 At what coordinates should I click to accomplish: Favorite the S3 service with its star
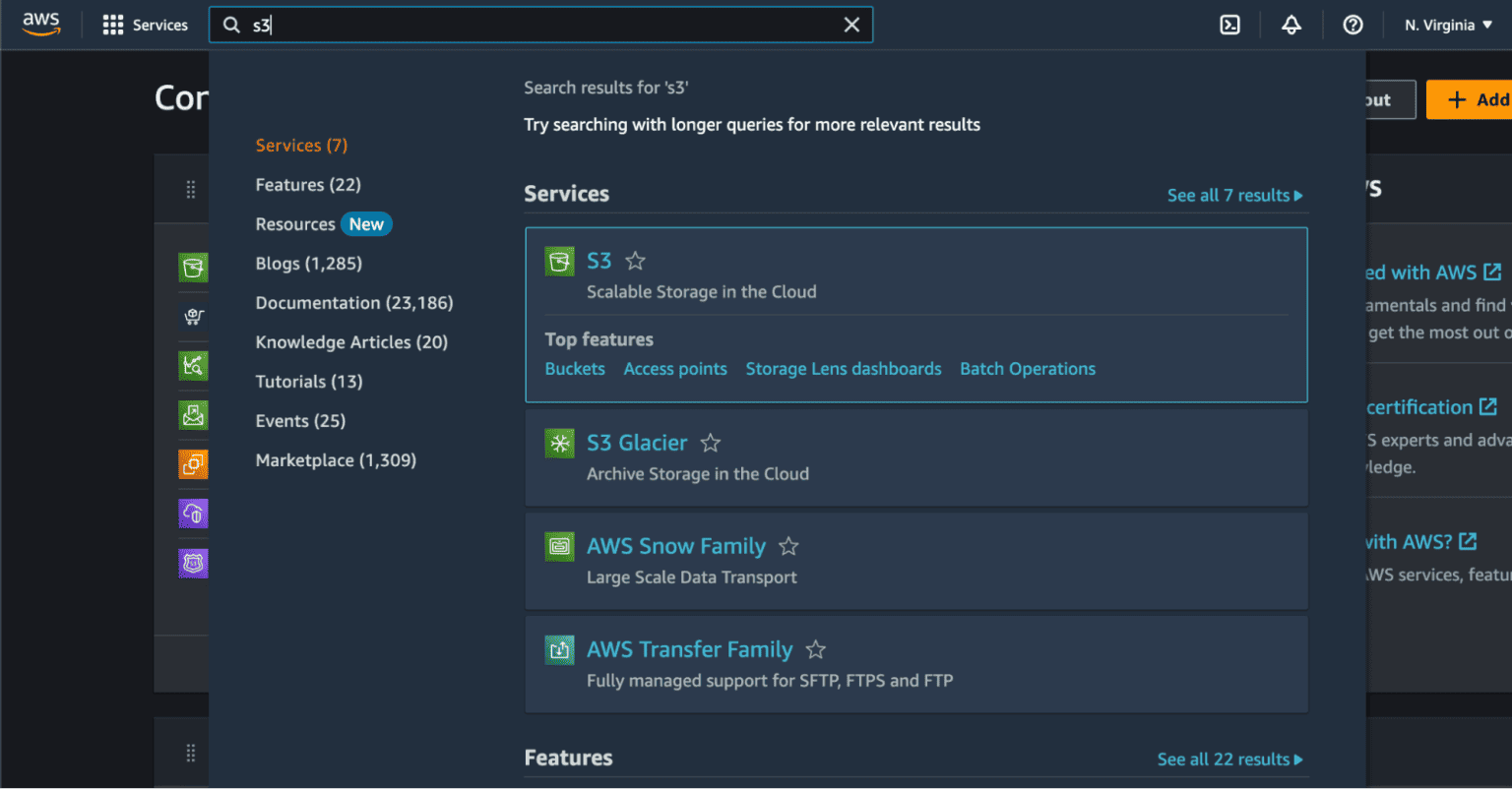click(x=636, y=261)
